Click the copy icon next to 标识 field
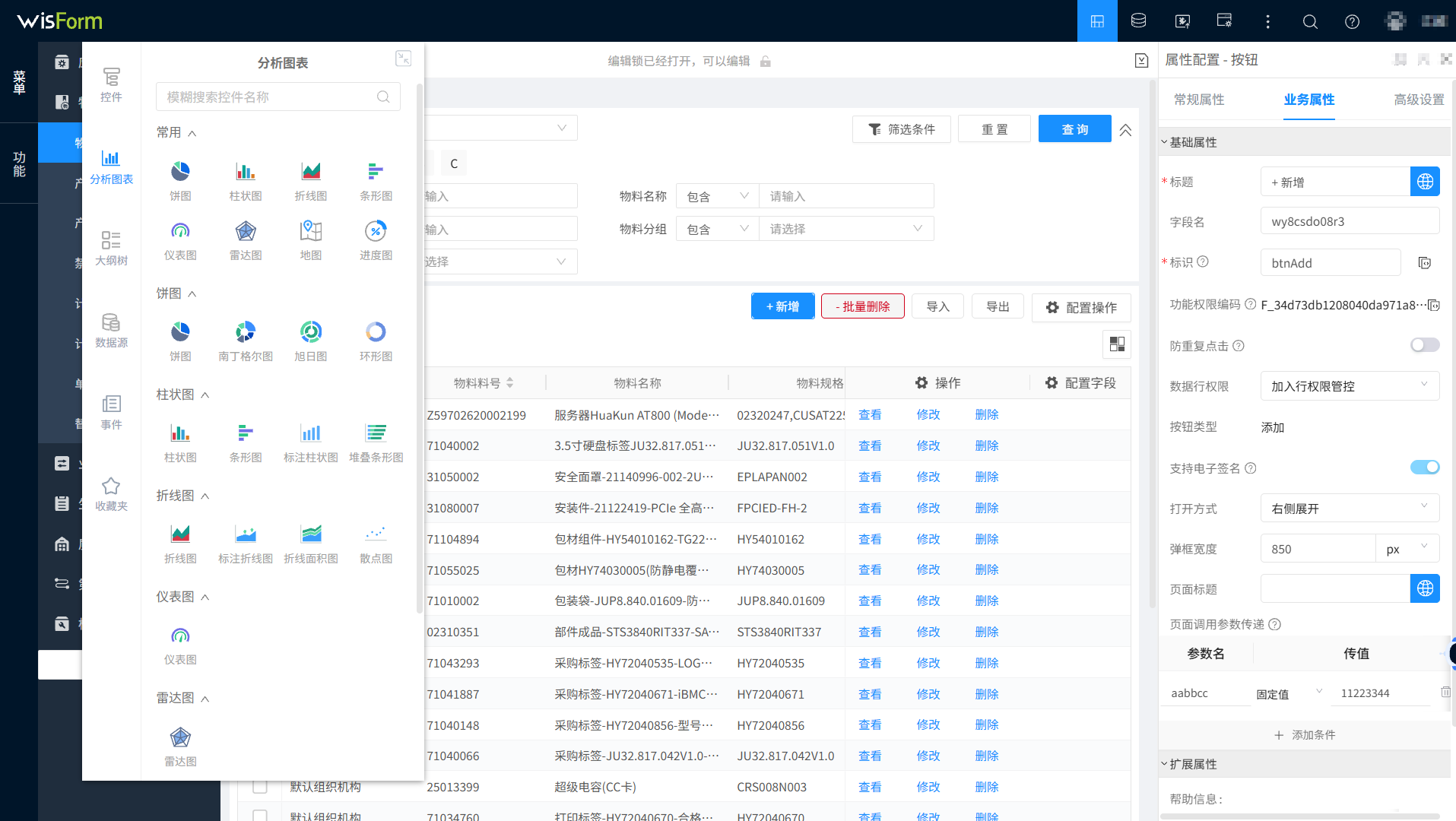The image size is (1456, 821). (x=1425, y=262)
